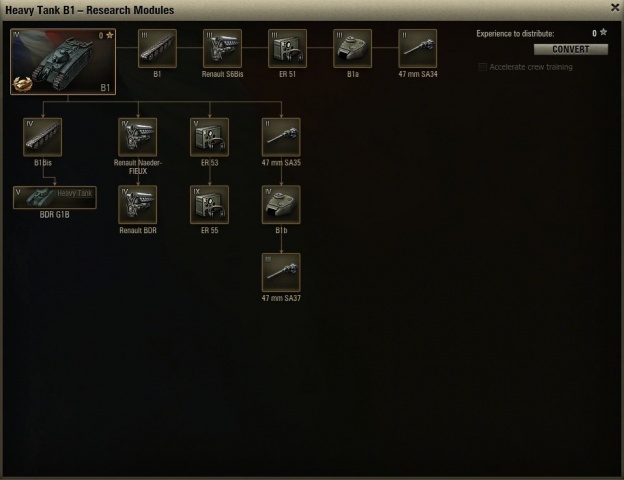Select the Renault BDR engine module
The height and width of the screenshot is (480, 624).
pos(138,205)
